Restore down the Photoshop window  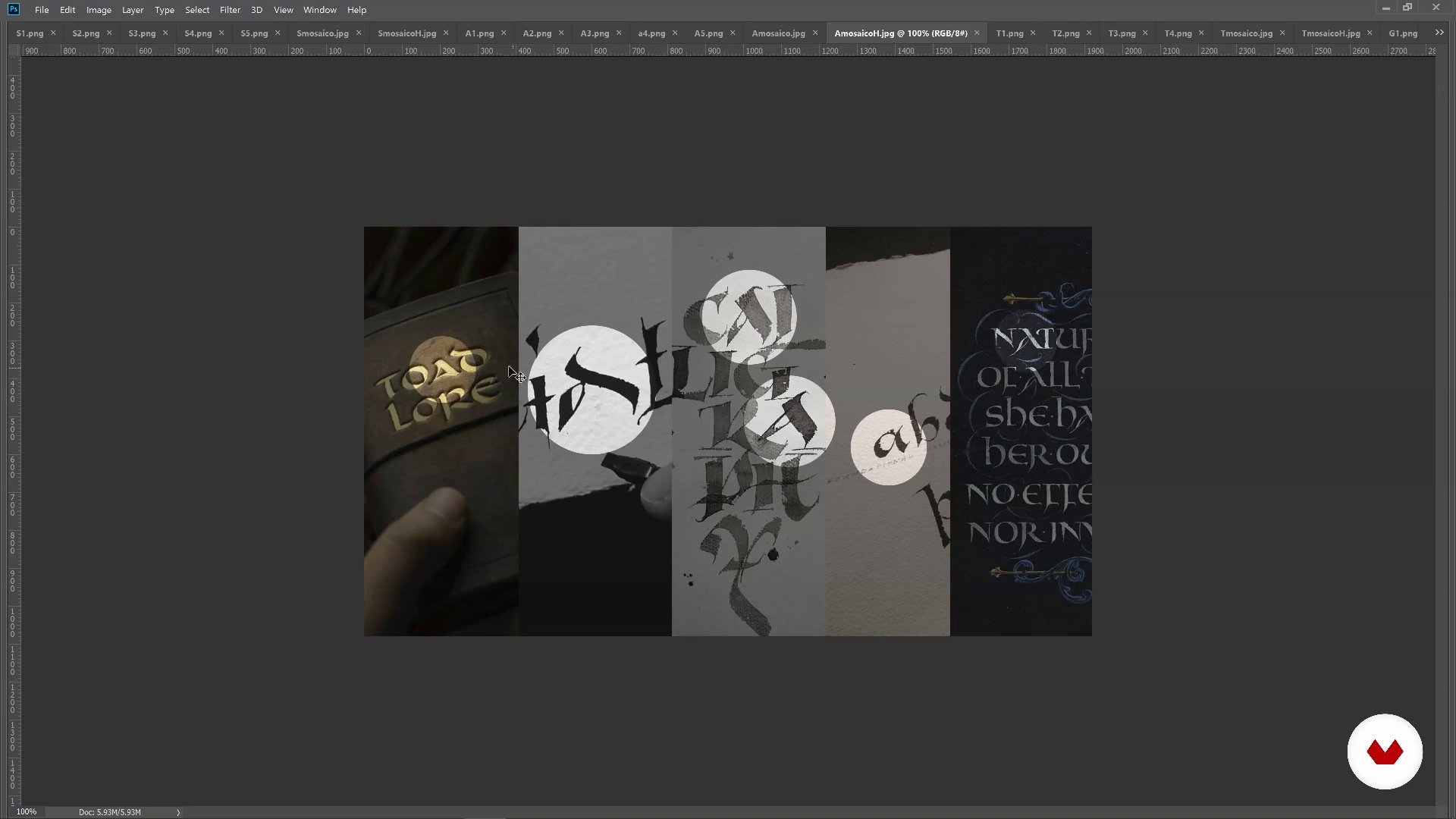[x=1407, y=8]
